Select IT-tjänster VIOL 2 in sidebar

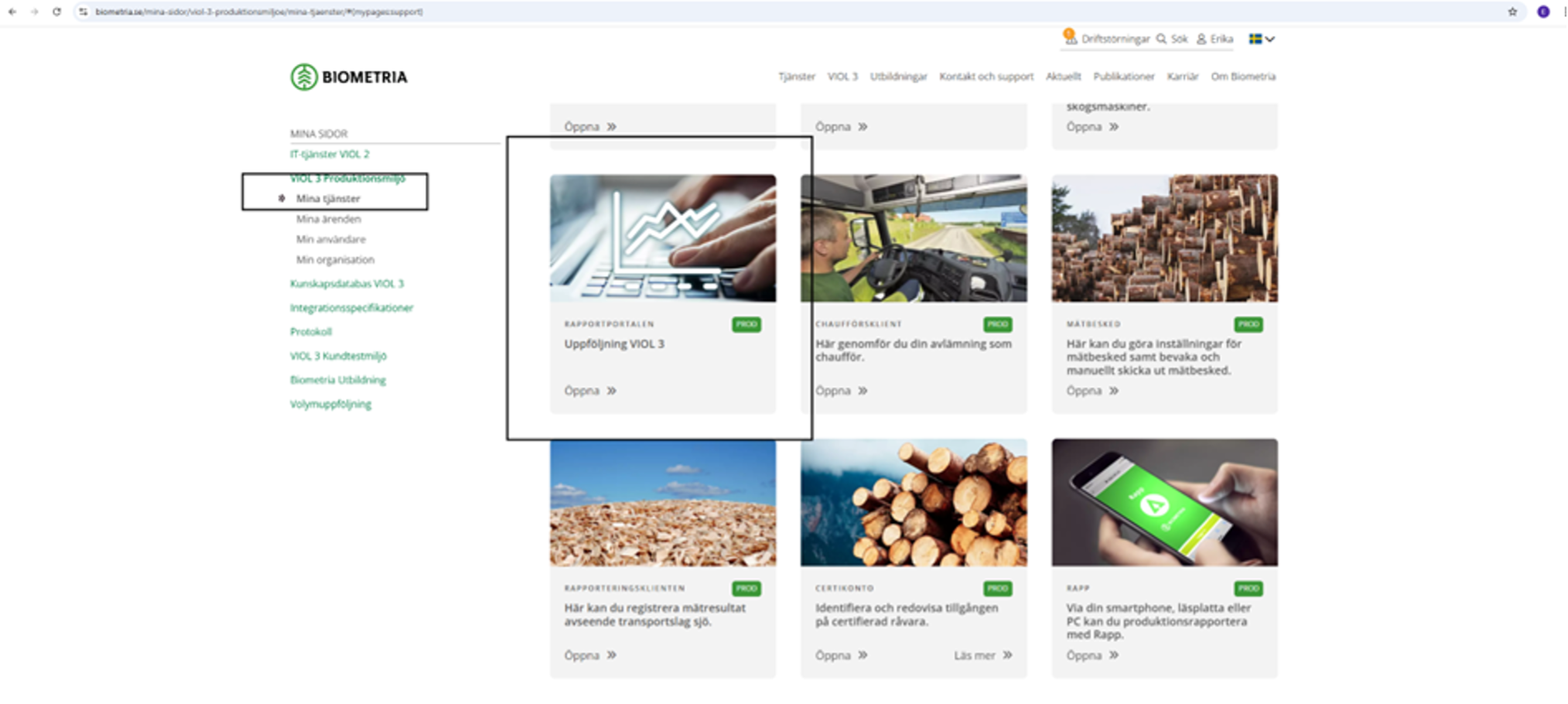tap(330, 154)
